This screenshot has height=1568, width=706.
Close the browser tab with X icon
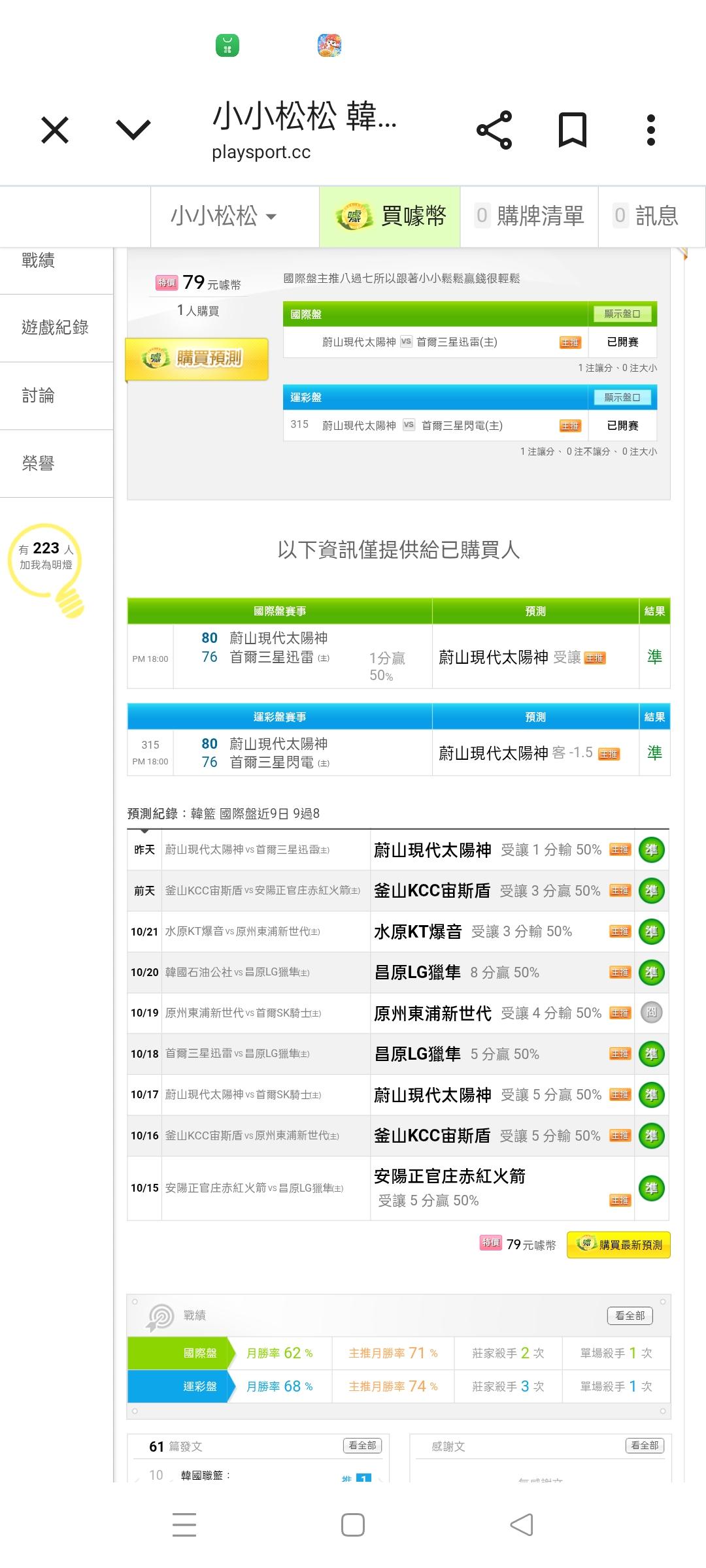[x=55, y=130]
